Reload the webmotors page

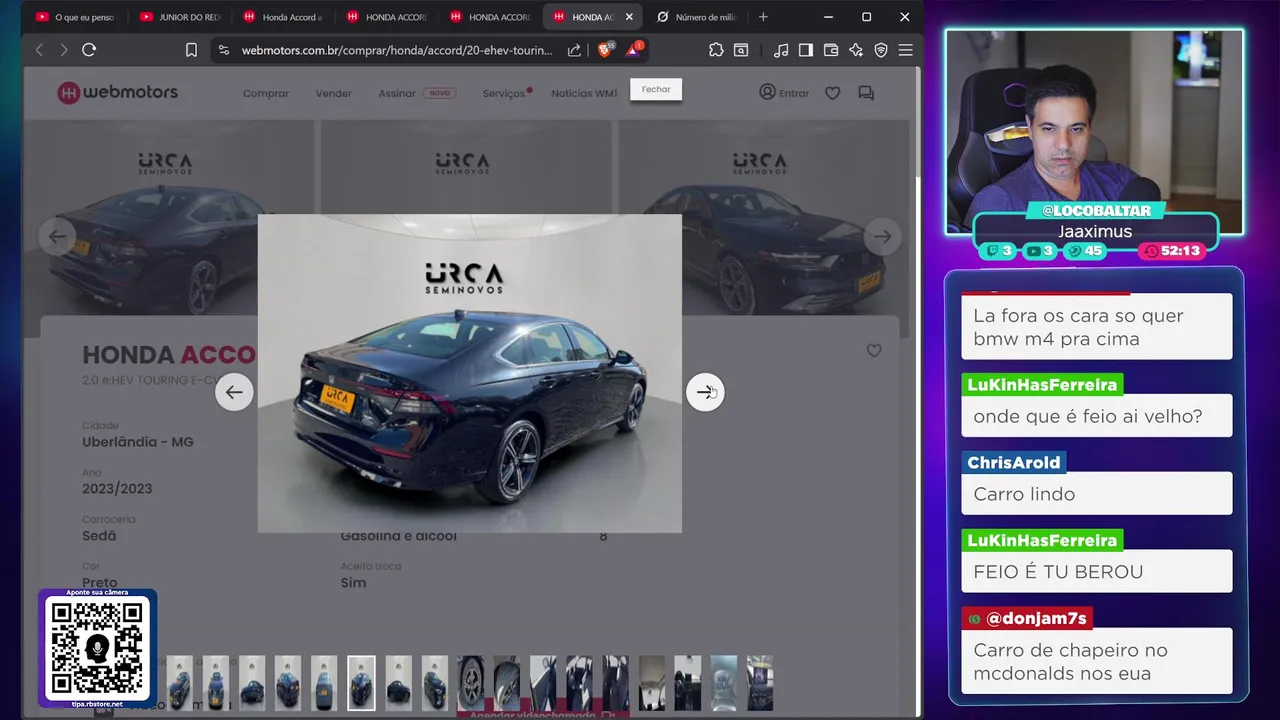click(89, 50)
